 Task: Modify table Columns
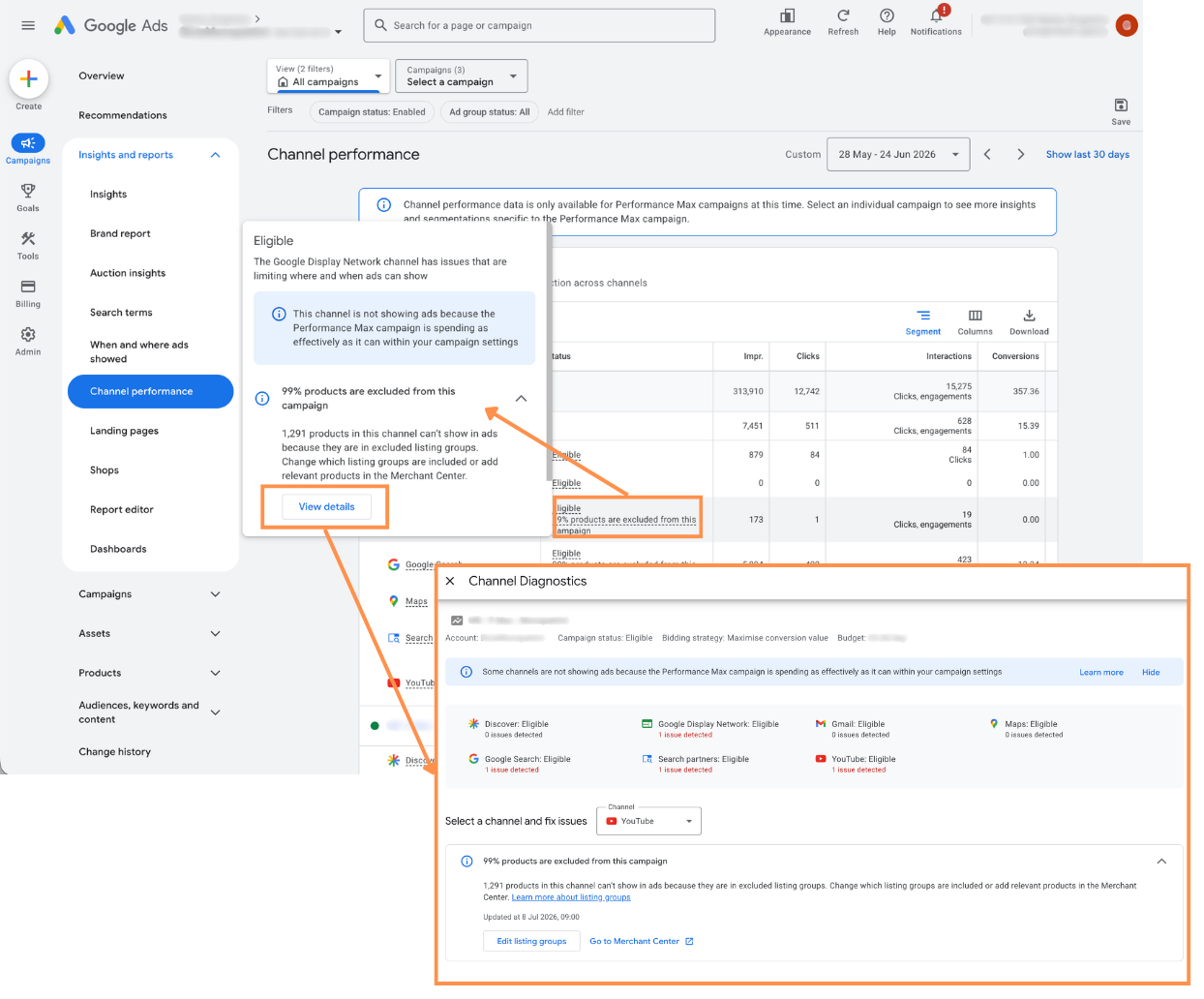975,322
